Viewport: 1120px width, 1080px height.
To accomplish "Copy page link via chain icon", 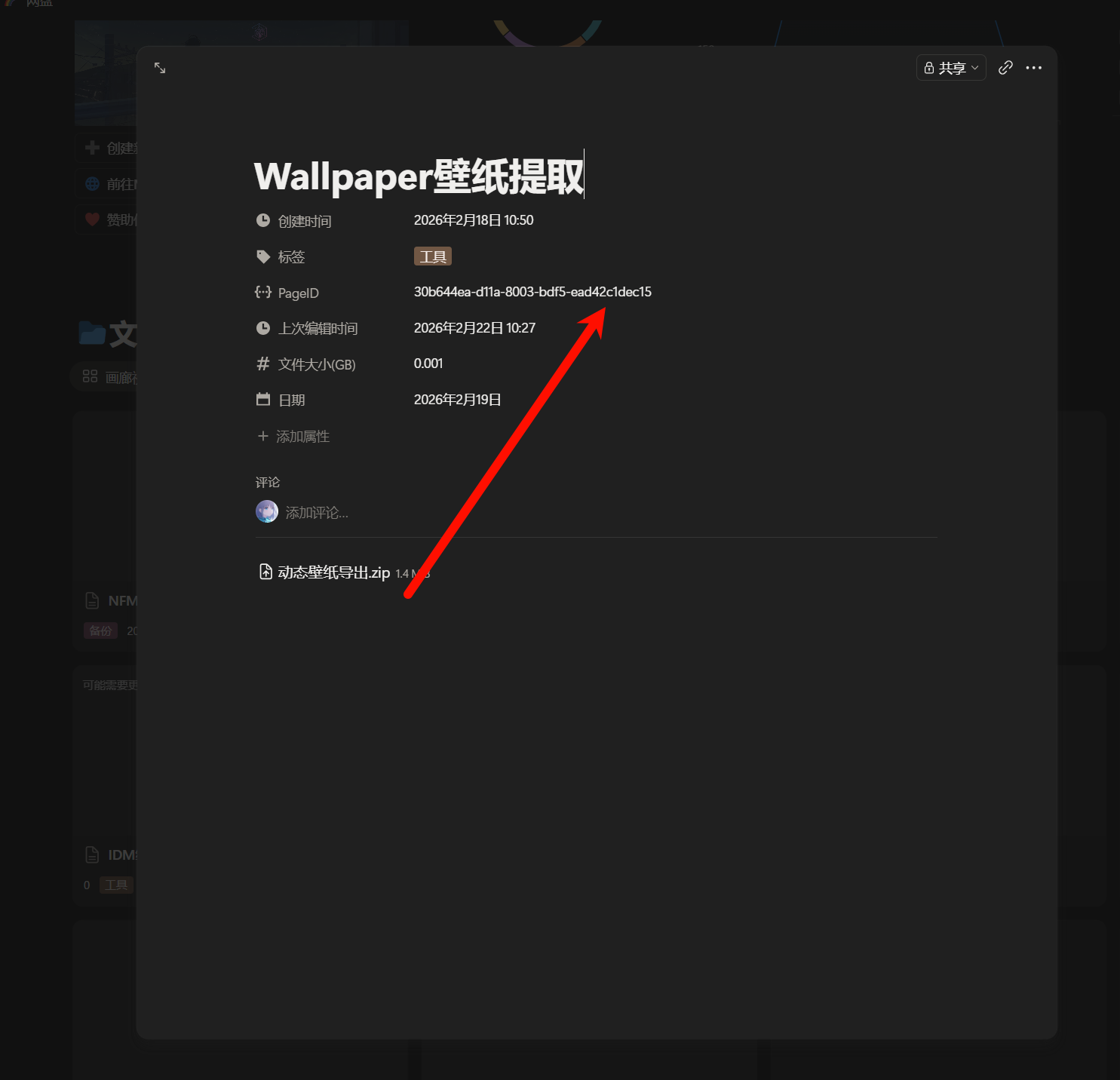I will (1005, 68).
